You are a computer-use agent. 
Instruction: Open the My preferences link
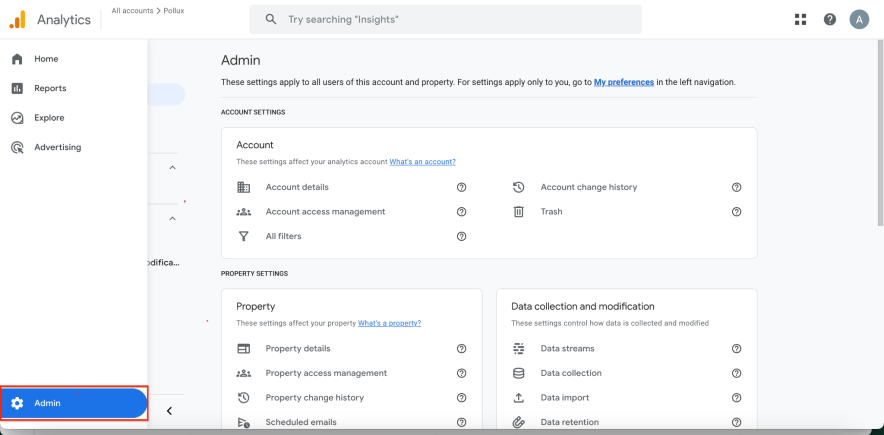(624, 82)
